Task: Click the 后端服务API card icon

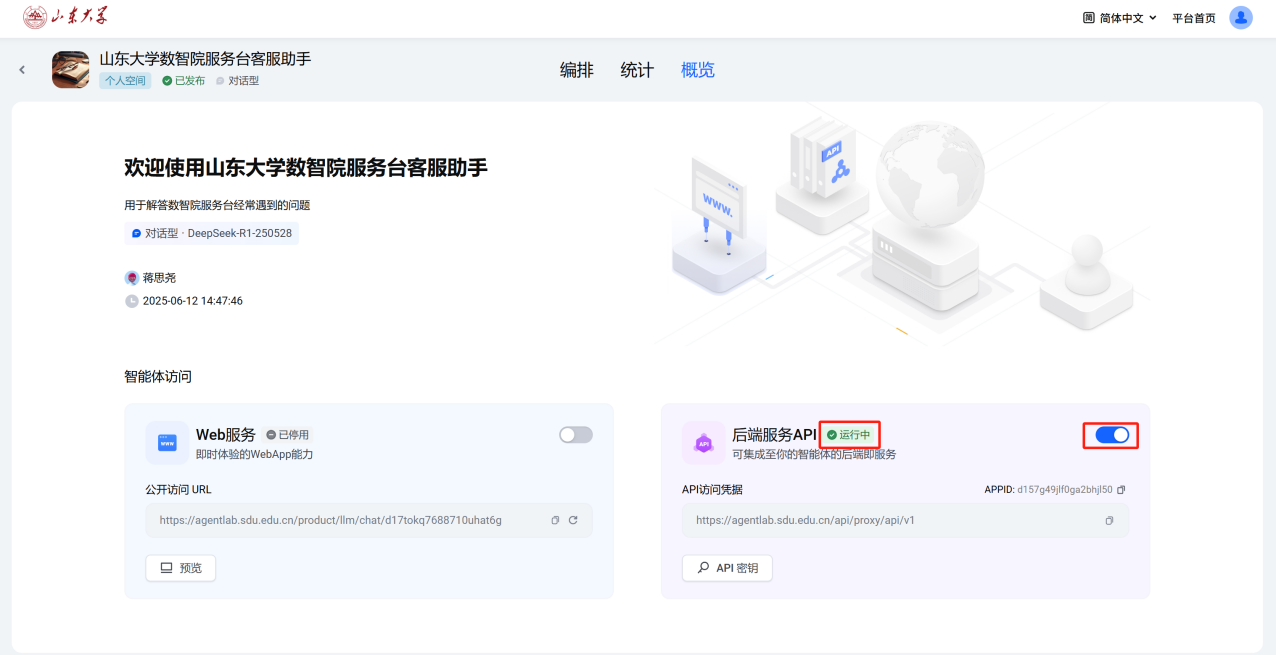Action: (703, 443)
